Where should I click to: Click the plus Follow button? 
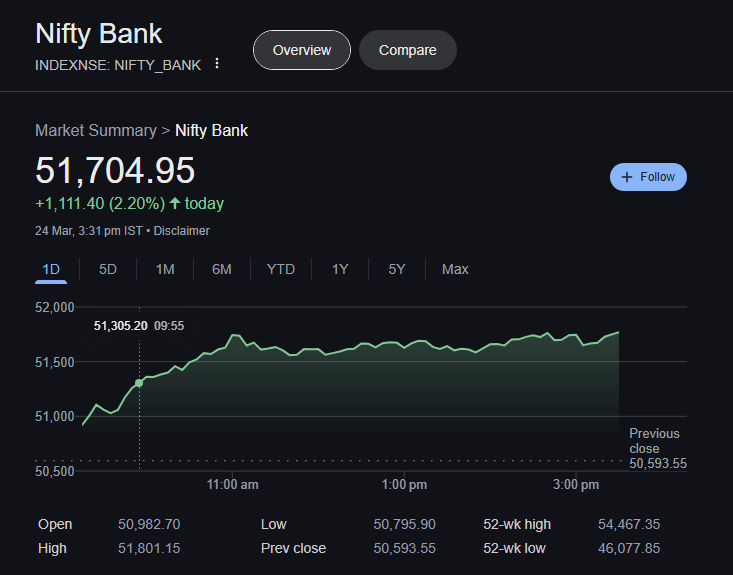coord(648,177)
